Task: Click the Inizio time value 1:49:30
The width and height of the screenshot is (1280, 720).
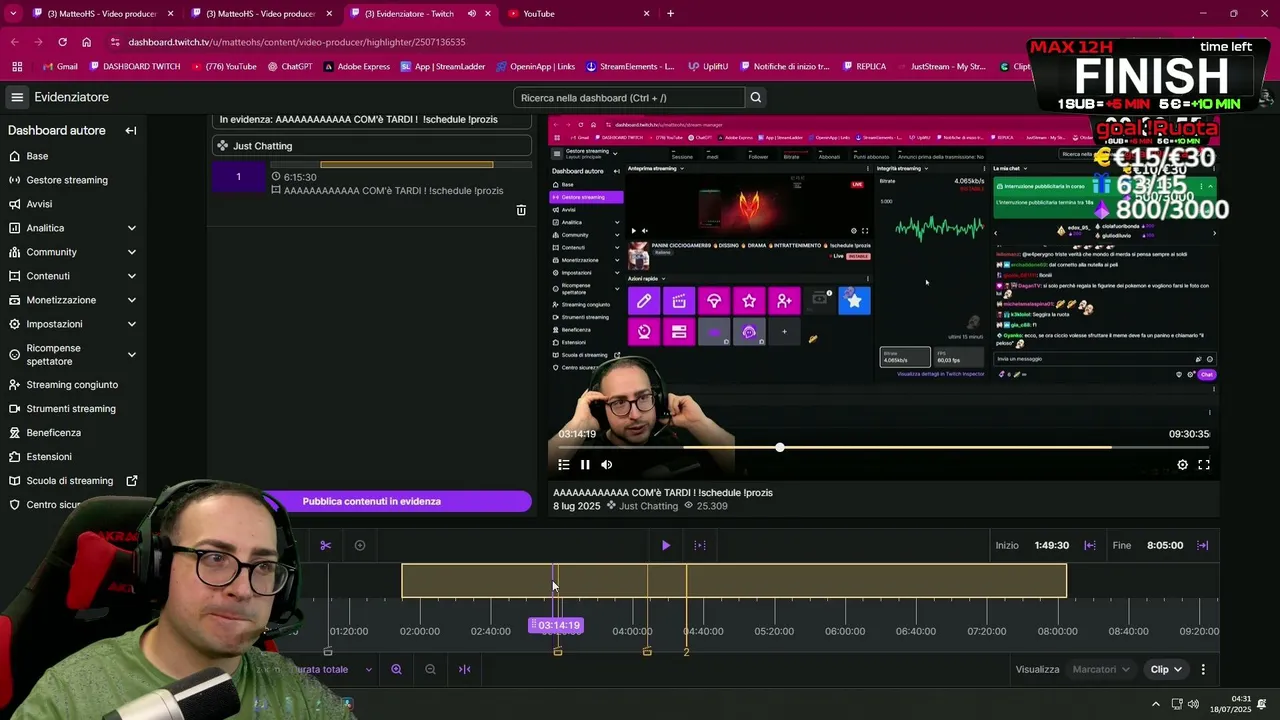Action: (1051, 545)
